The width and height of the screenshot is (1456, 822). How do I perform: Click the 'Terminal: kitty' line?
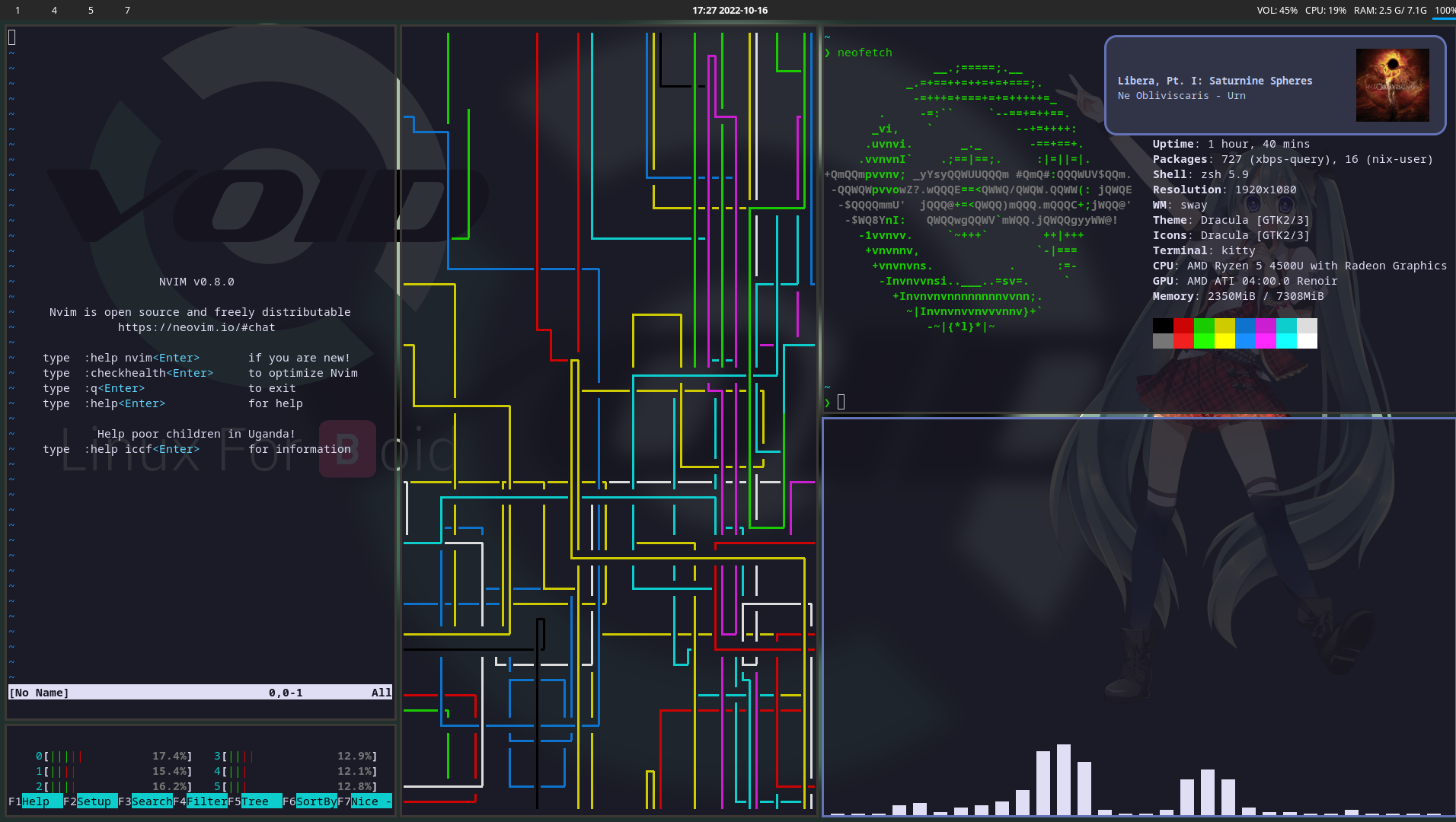(1204, 250)
